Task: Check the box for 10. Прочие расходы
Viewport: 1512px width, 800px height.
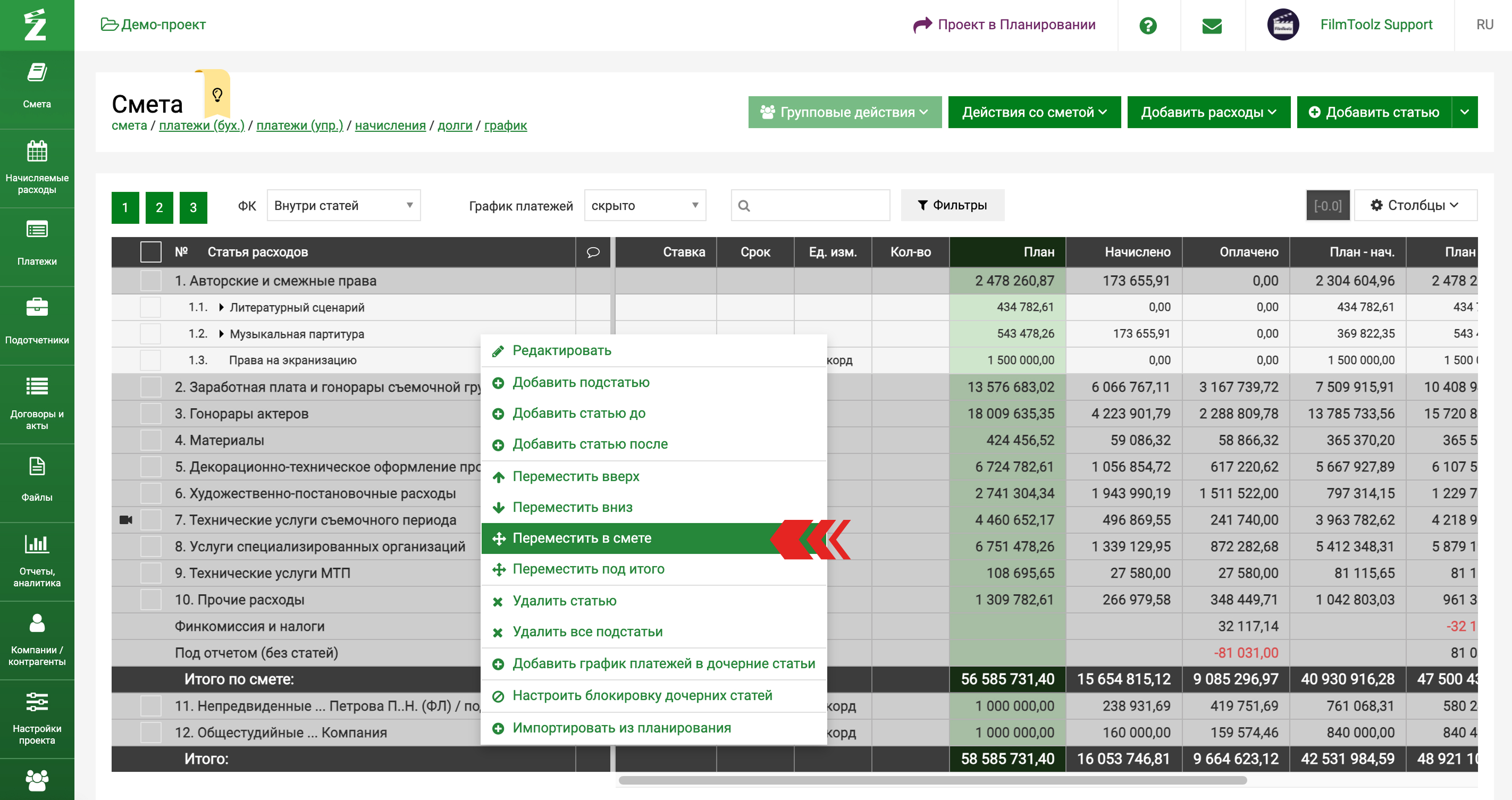Action: [151, 600]
